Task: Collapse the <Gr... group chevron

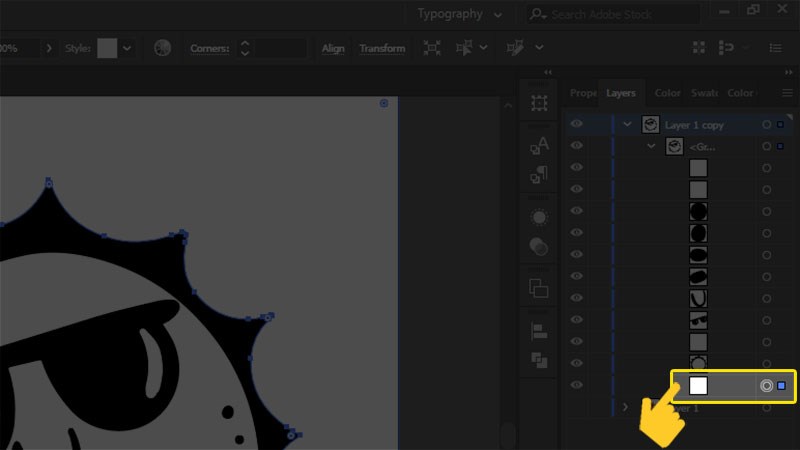Action: click(651, 146)
